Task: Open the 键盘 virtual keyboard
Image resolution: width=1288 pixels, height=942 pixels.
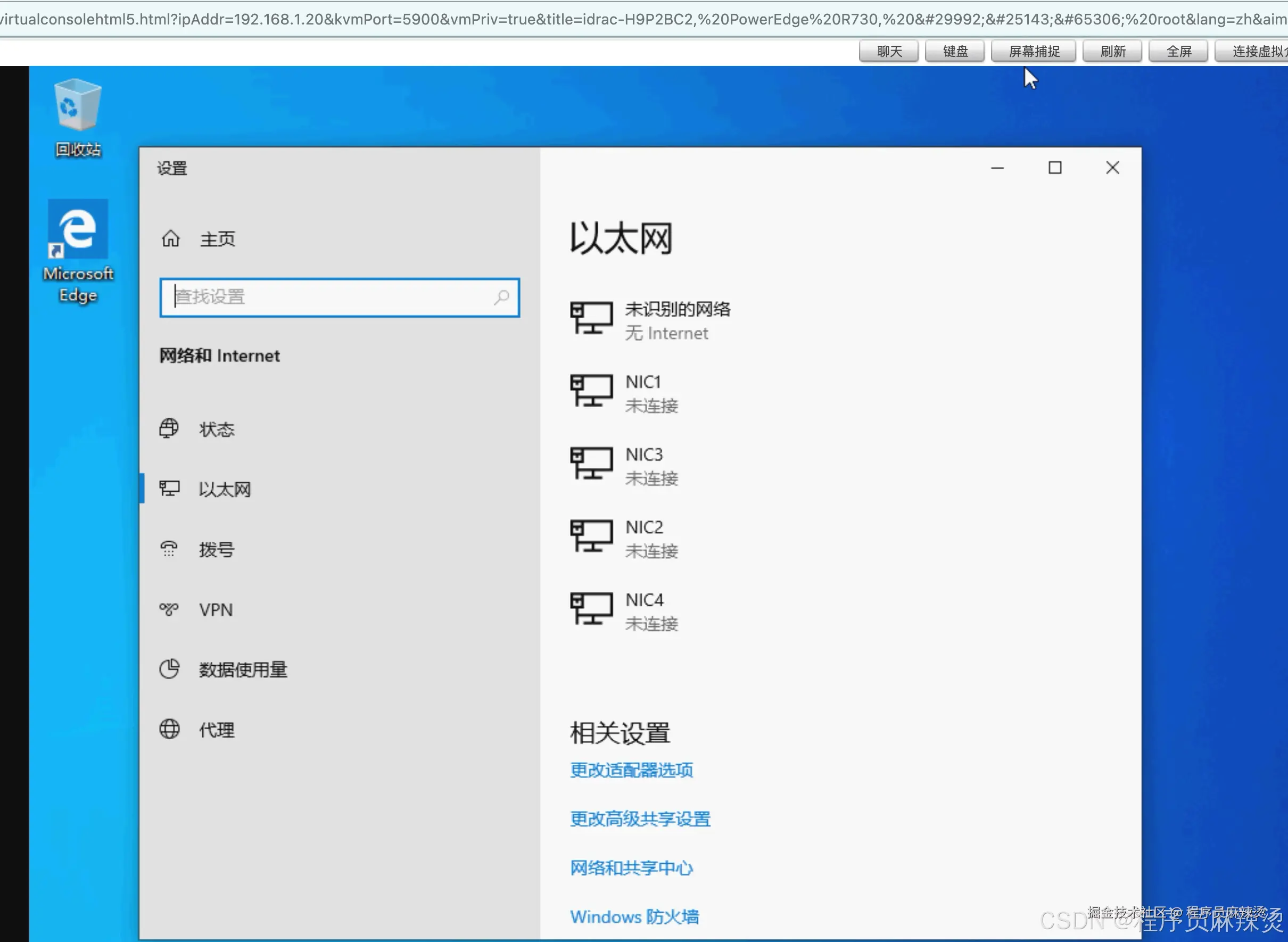Action: click(954, 51)
